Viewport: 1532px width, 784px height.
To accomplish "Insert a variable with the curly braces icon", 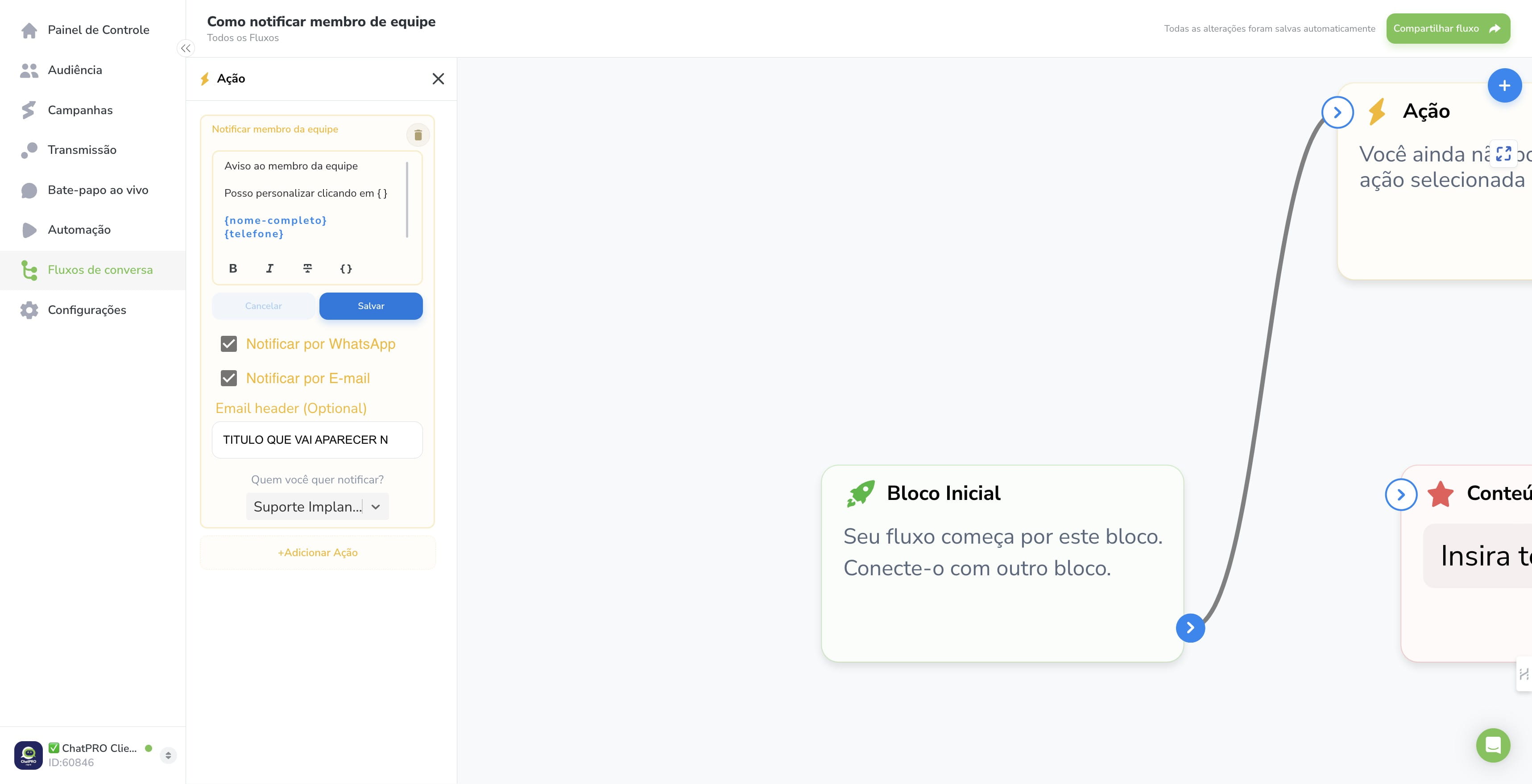I will point(346,268).
